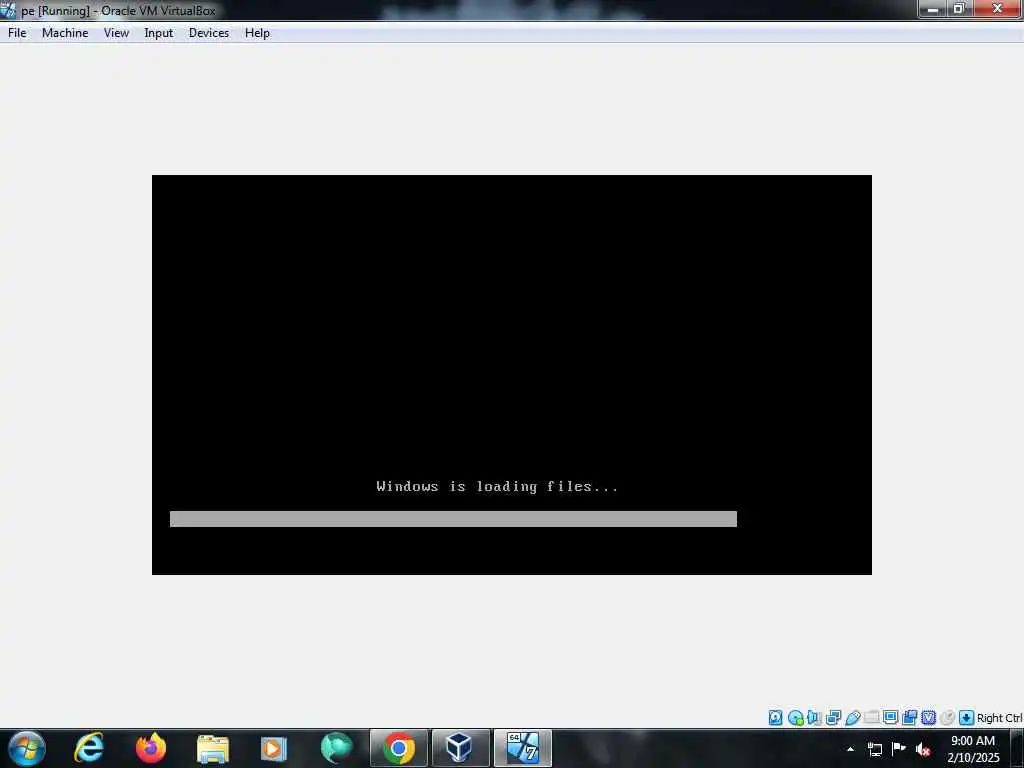Screen dimensions: 1024x768
Task: Click the Show desktop button
Action: pos(1017,749)
